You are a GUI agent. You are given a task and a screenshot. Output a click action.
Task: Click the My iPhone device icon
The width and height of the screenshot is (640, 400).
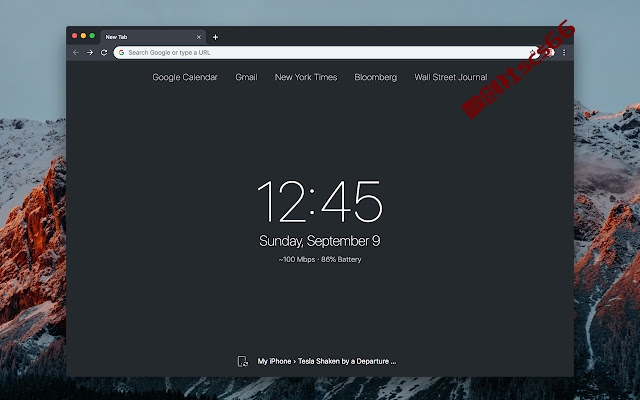242,361
